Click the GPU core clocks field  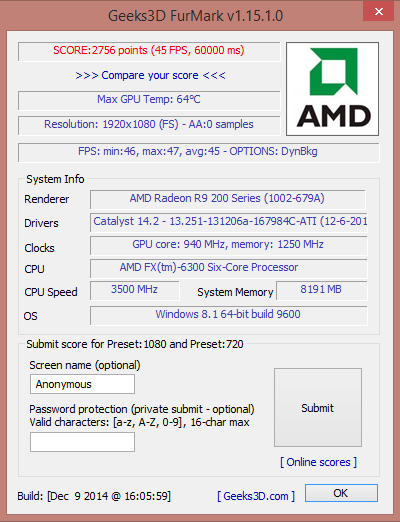point(229,245)
